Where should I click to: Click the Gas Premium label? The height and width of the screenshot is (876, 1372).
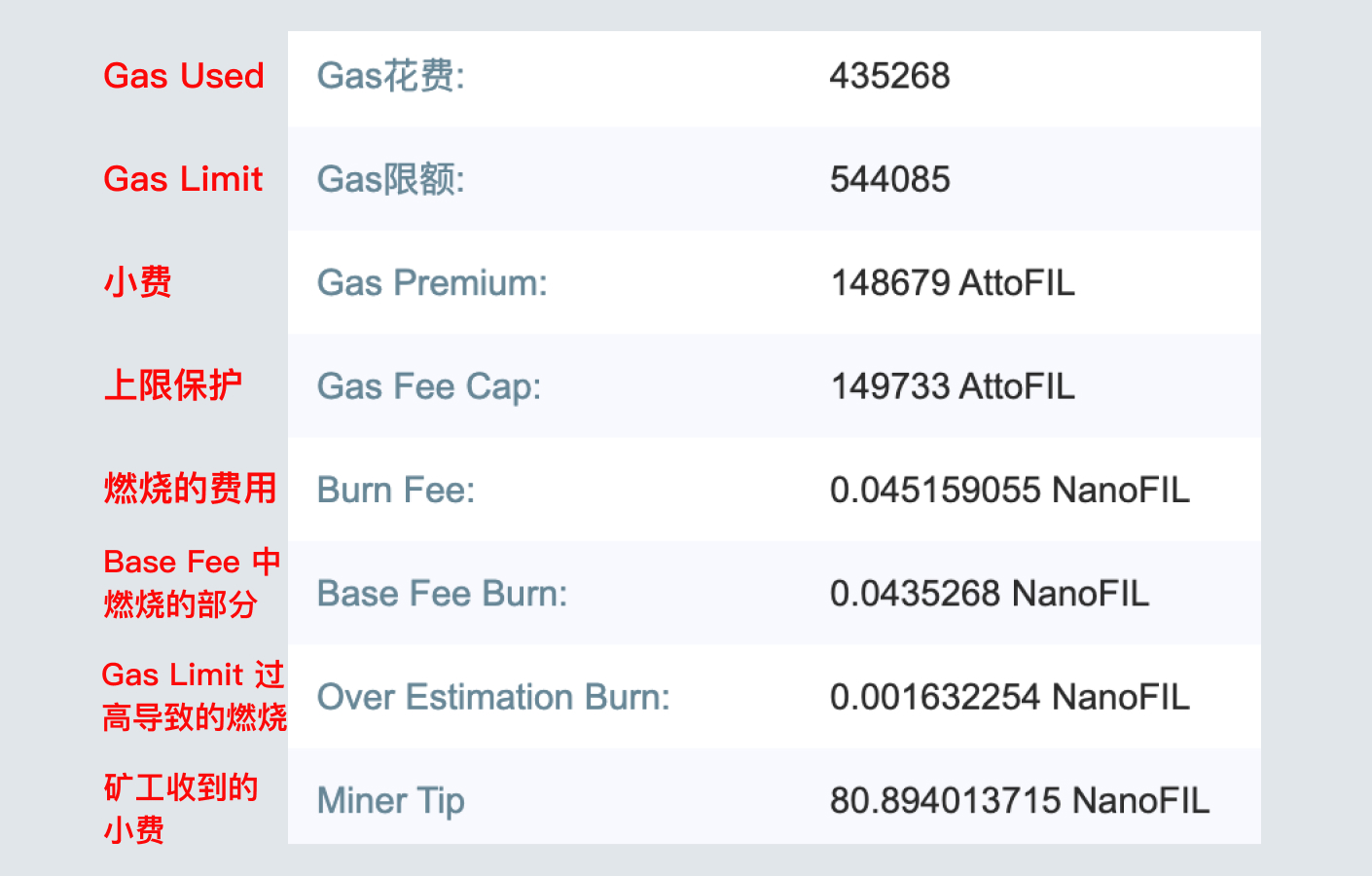431,282
